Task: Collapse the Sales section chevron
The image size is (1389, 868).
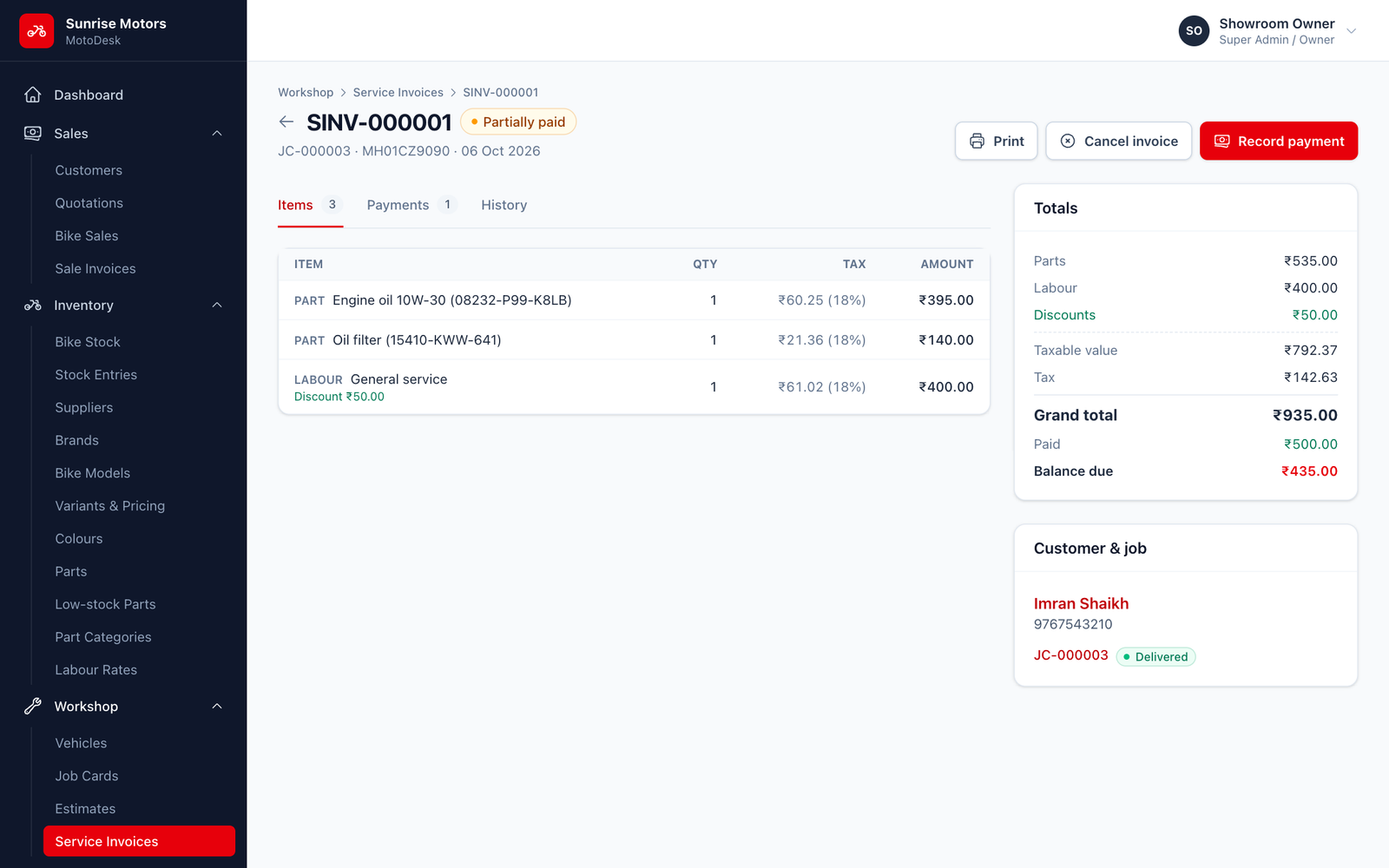Action: coord(217,133)
